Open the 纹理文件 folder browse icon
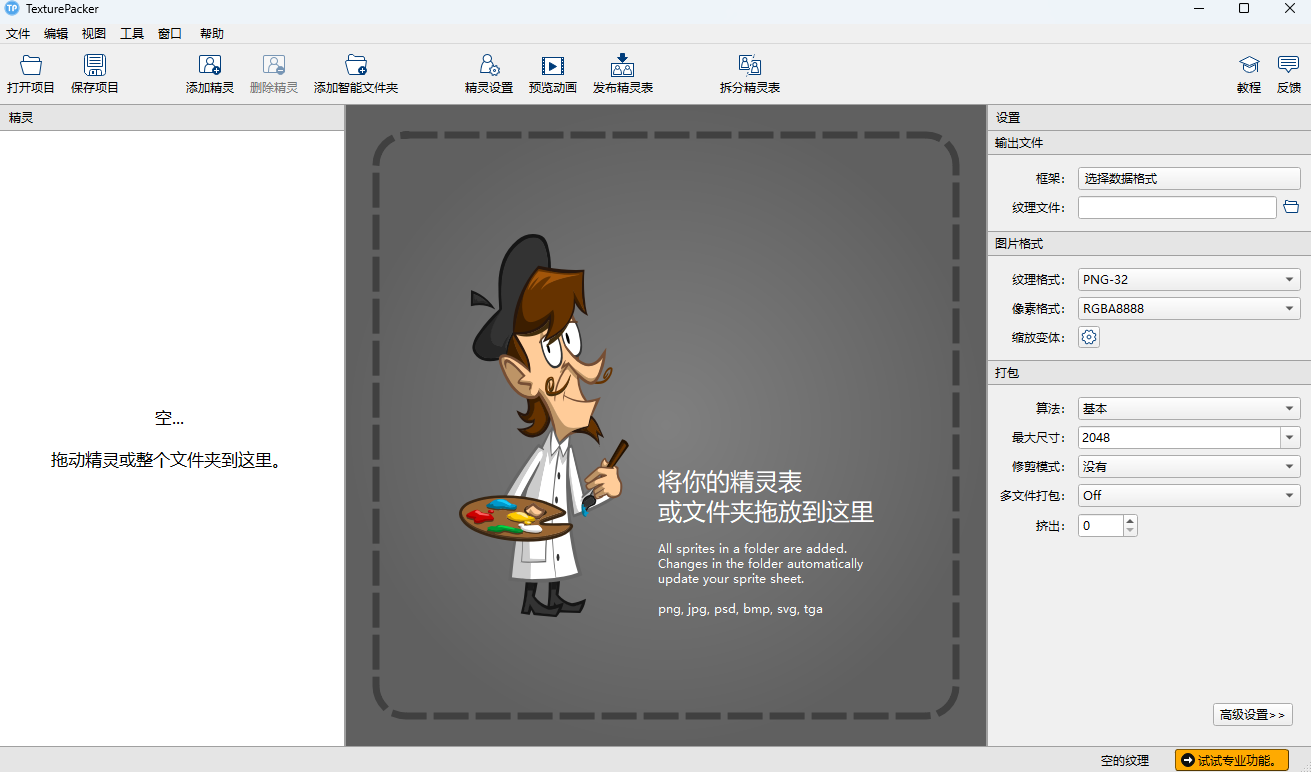This screenshot has height=772, width=1311. tap(1290, 207)
